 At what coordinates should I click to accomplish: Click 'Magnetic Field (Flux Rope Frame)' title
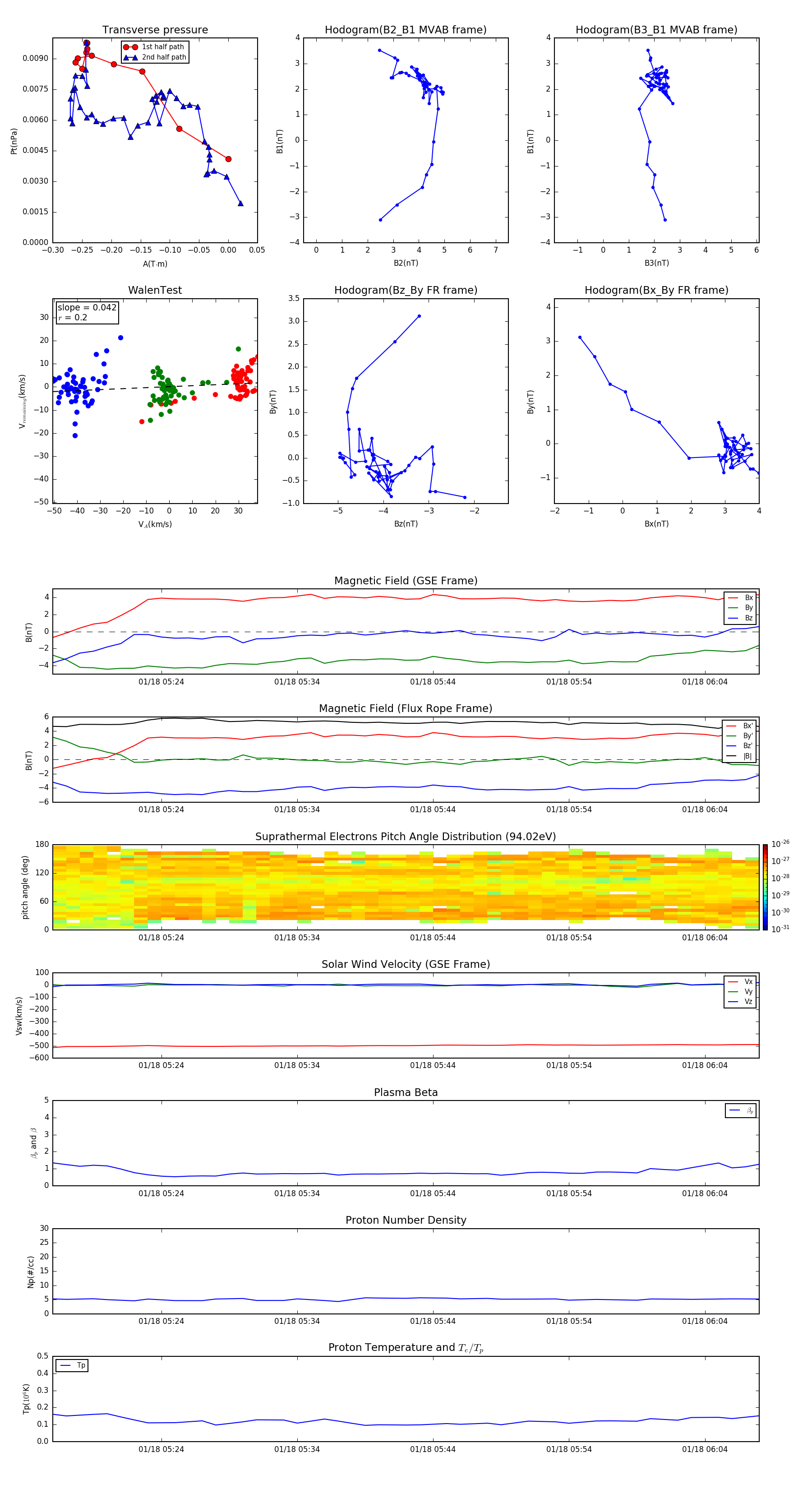406,709
